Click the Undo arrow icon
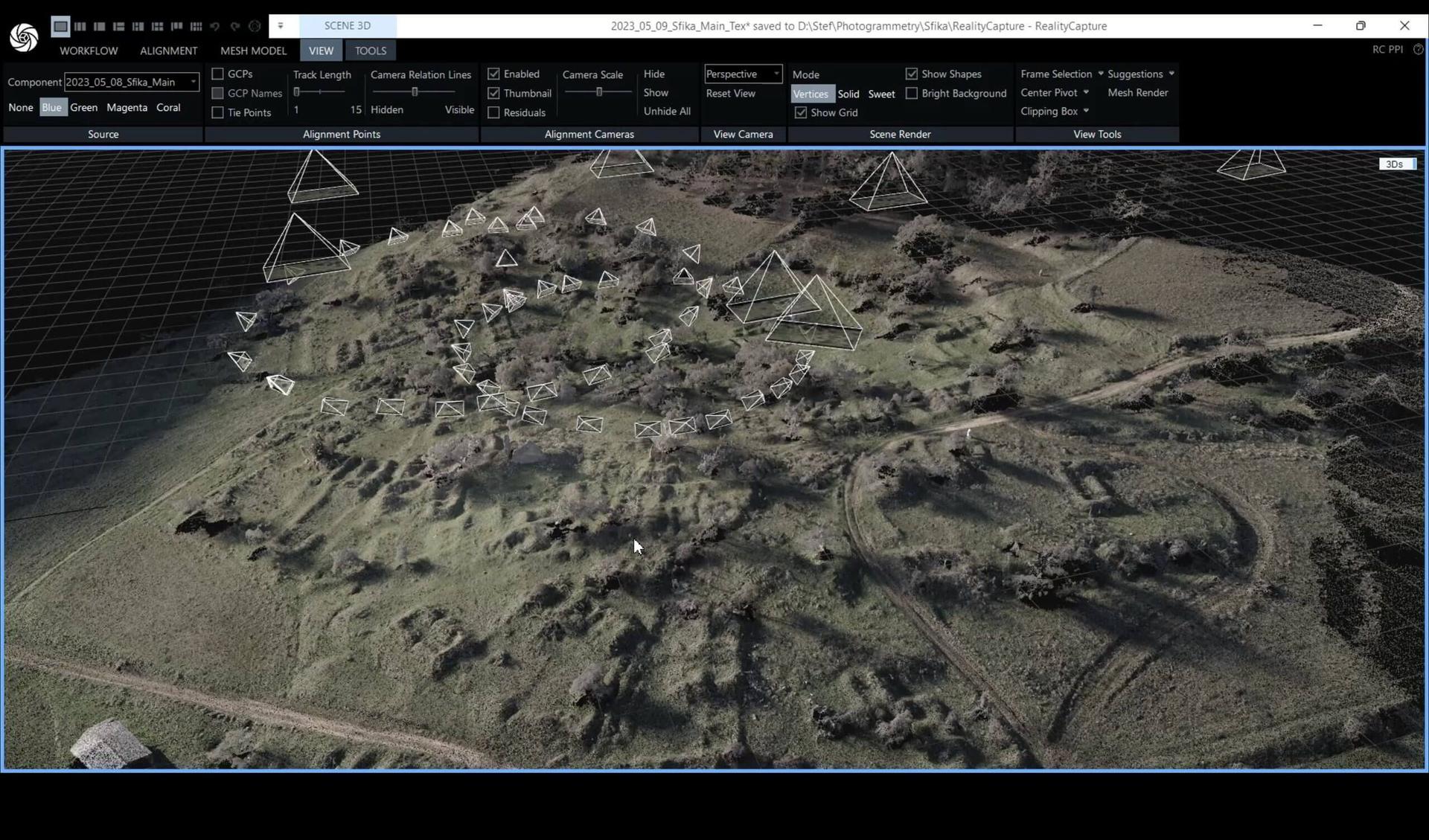This screenshot has width=1429, height=840. [215, 26]
